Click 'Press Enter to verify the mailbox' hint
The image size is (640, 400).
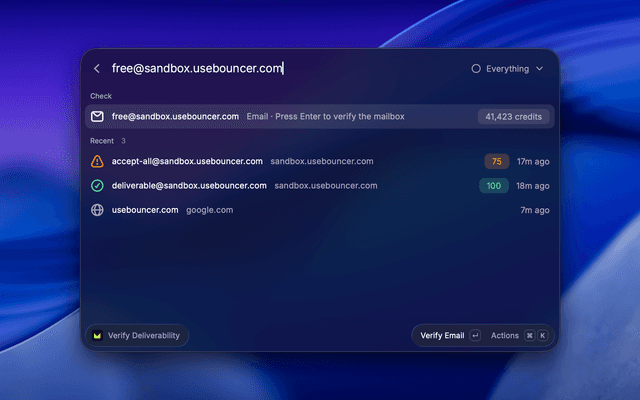tap(340, 116)
